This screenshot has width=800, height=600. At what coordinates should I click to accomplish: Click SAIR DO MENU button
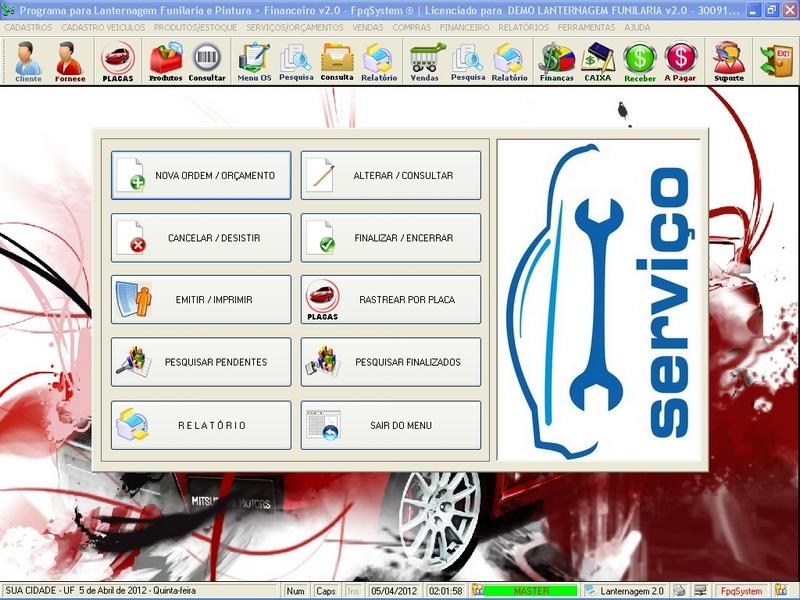[x=391, y=425]
